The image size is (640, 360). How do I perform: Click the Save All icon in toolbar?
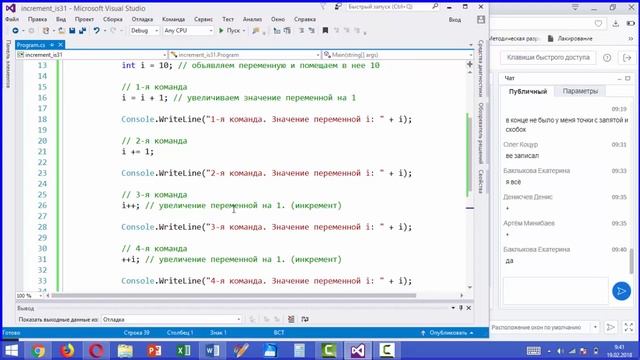82,31
